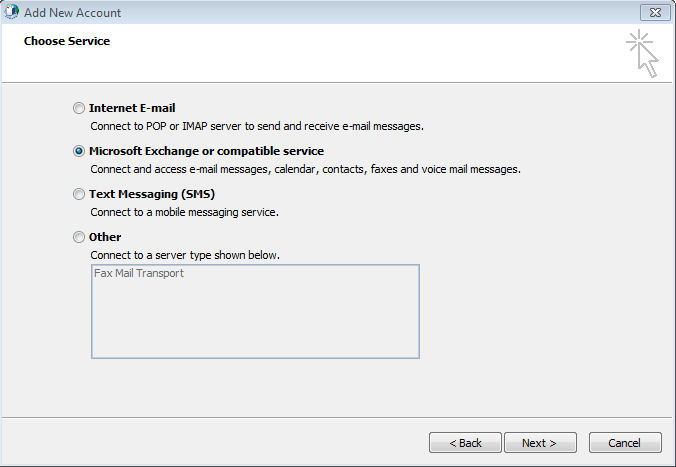
Task: Click the "Connect to POP or IMAP server" description
Action: 257,126
